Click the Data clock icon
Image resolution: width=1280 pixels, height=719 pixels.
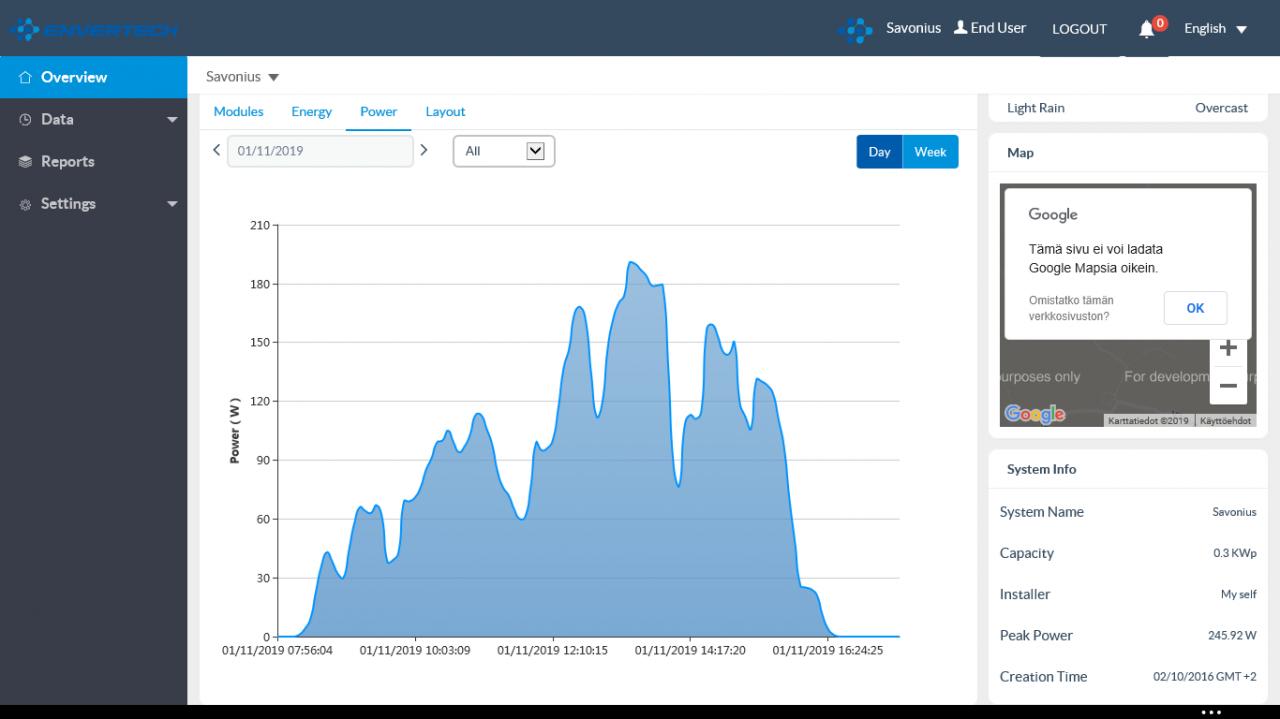25,119
